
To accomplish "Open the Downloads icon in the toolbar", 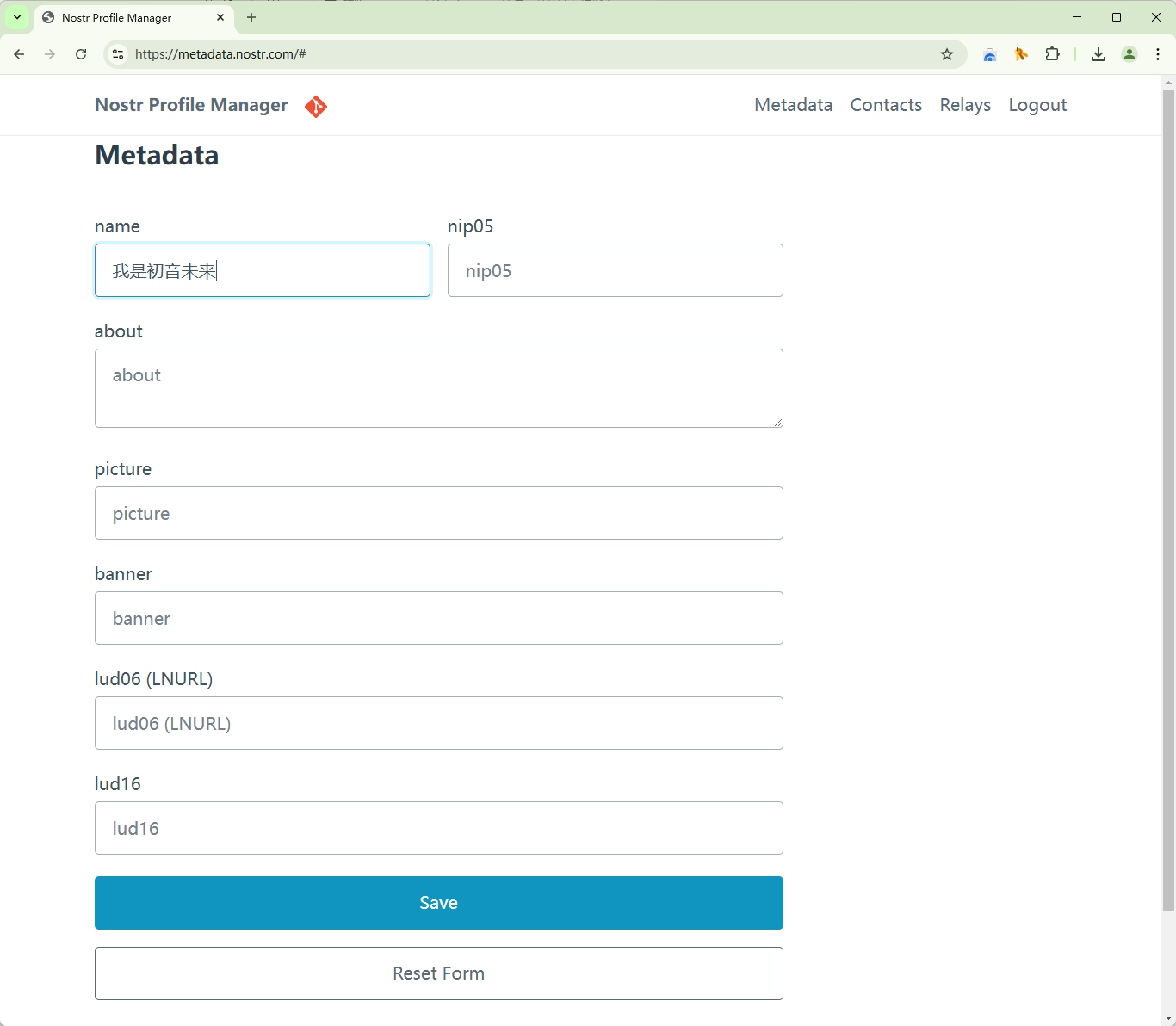I will pos(1099,54).
